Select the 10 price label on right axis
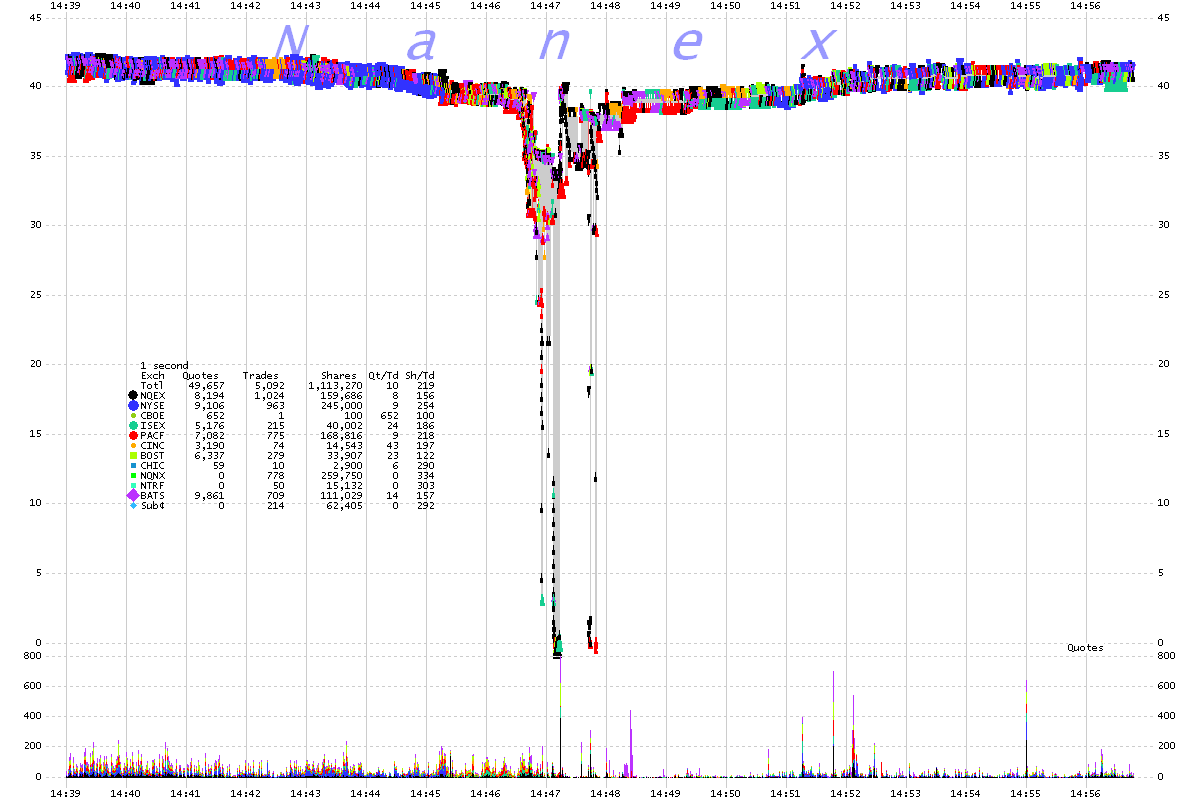 click(1163, 503)
